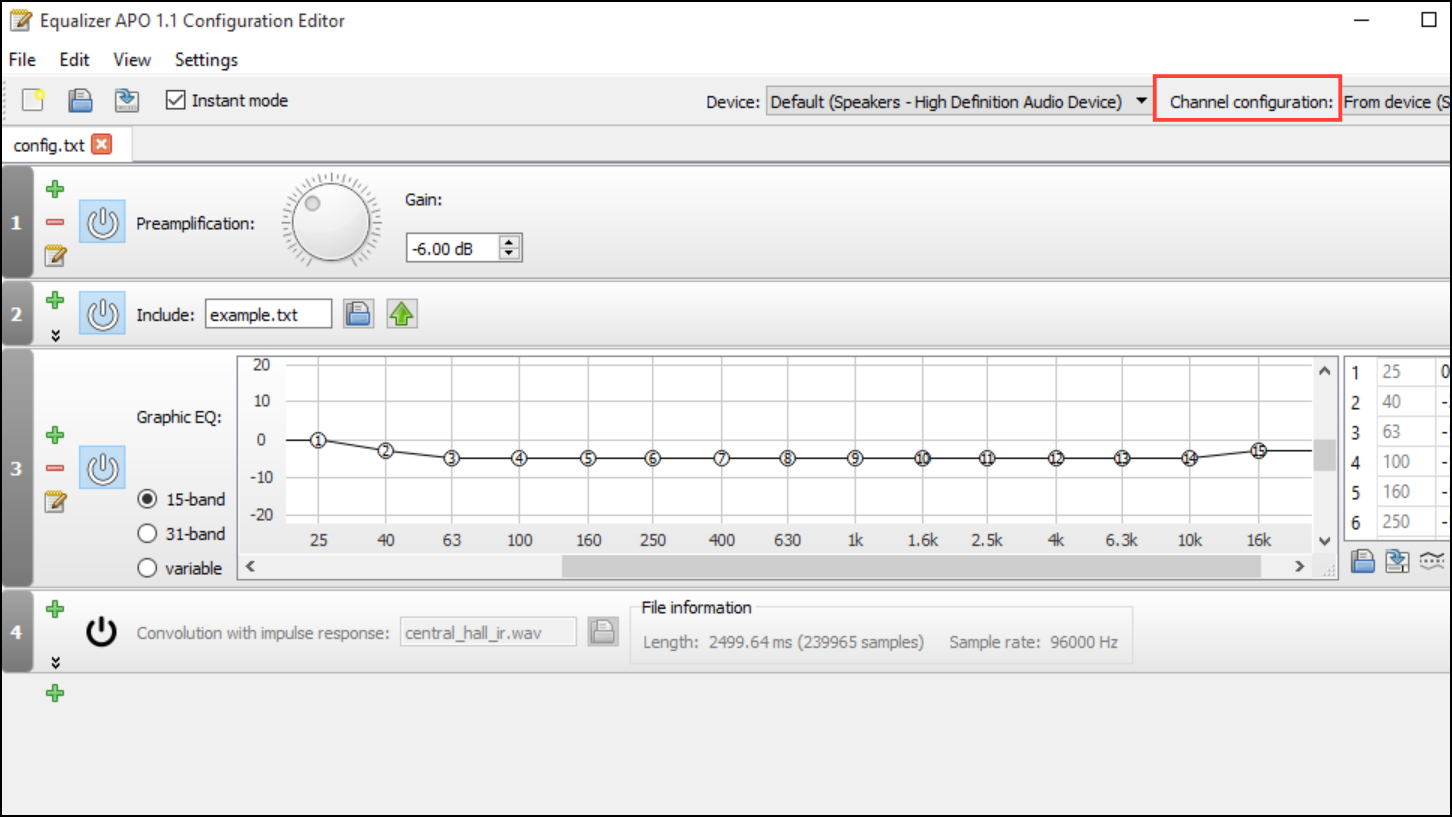Open the View menu
The width and height of the screenshot is (1452, 817).
132,60
